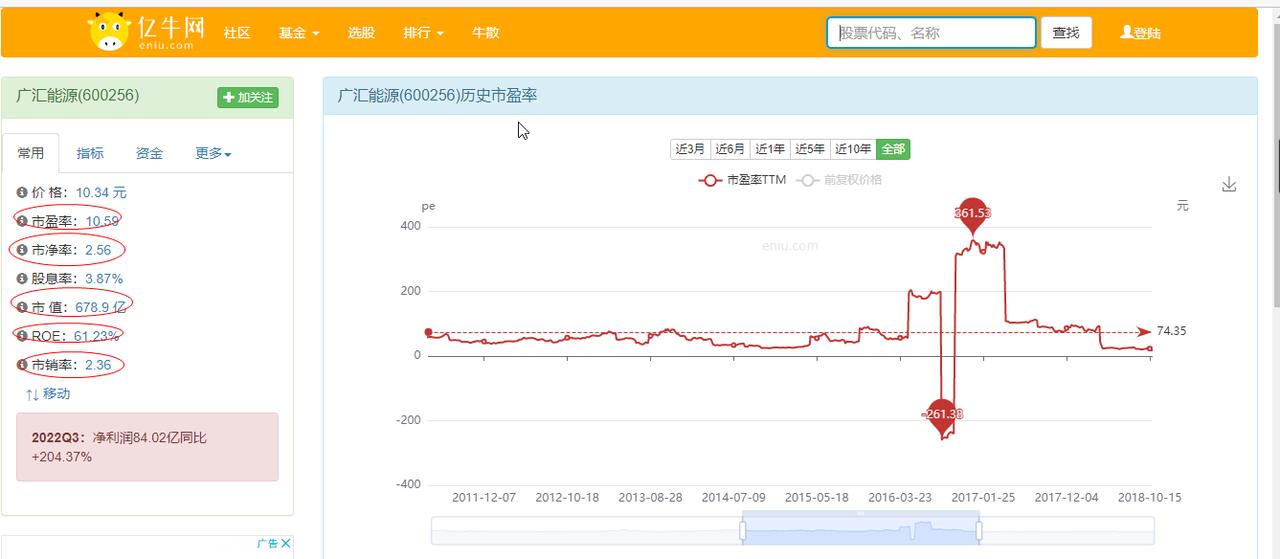Click the left zoom slider handle

(743, 531)
